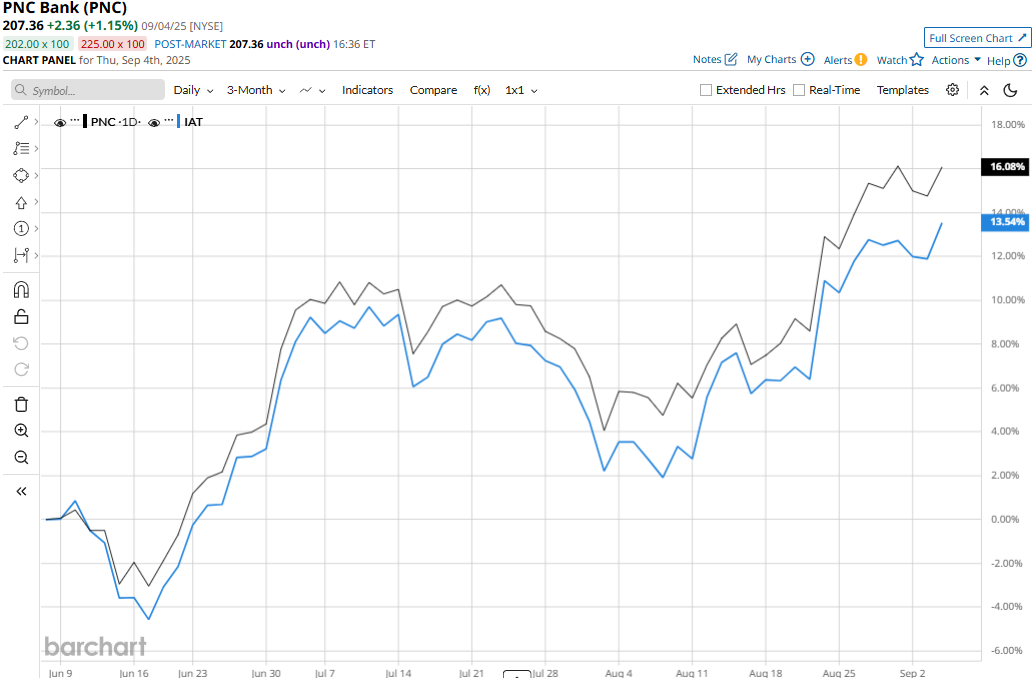
Task: Click the Watch star icon
Action: [916, 59]
